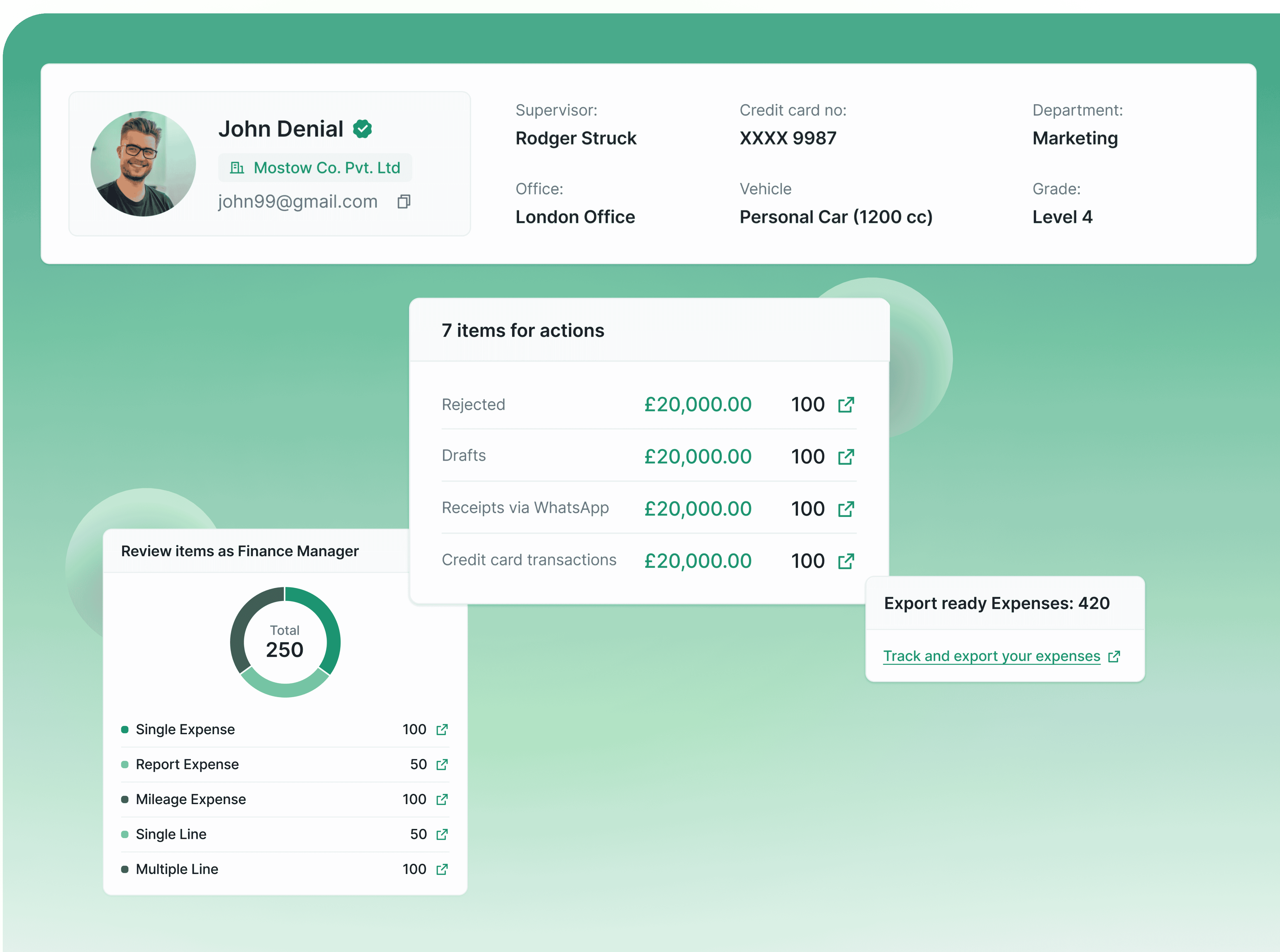Screen dimensions: 1280x952
Task: Open Single Line review link icon
Action: pos(442,834)
